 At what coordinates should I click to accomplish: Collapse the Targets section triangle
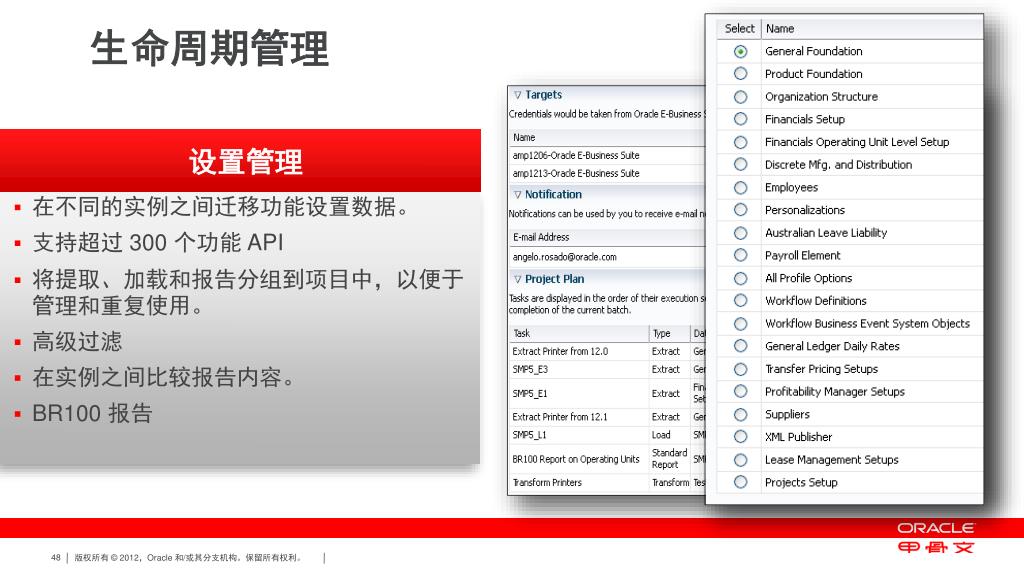tap(517, 95)
